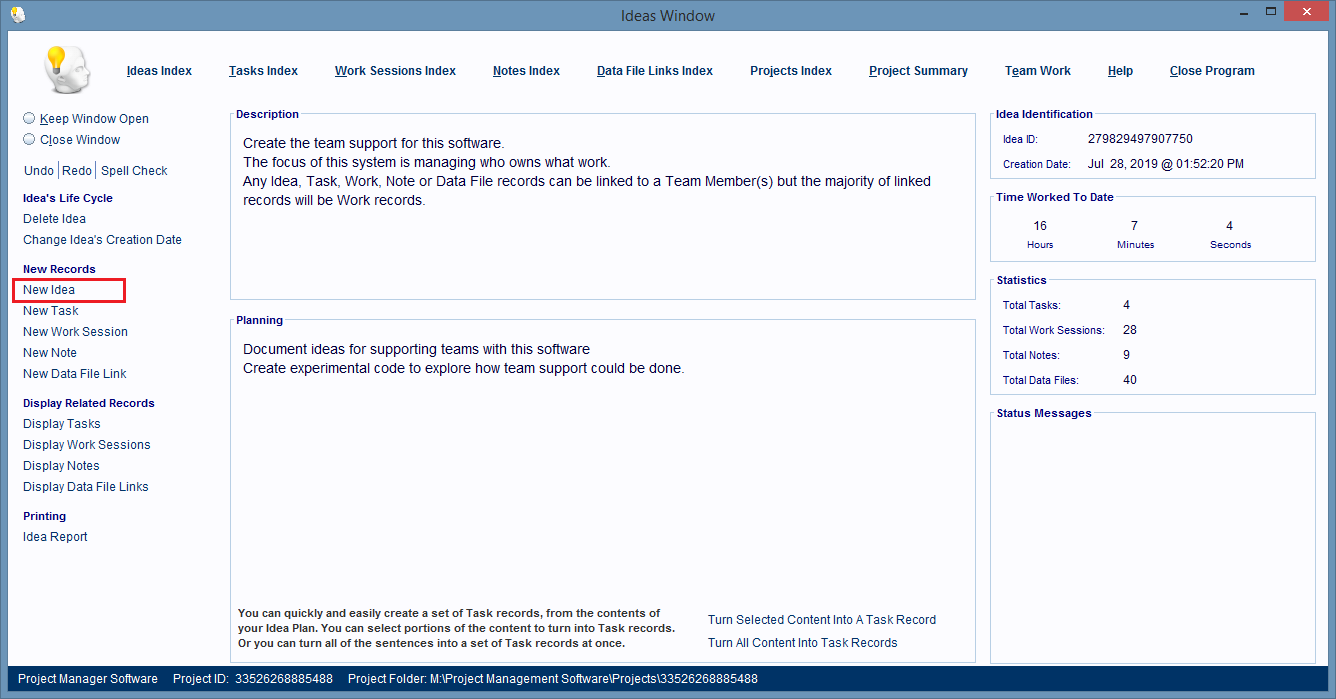Click the line 'Create the team support for this software.'

pos(374,143)
